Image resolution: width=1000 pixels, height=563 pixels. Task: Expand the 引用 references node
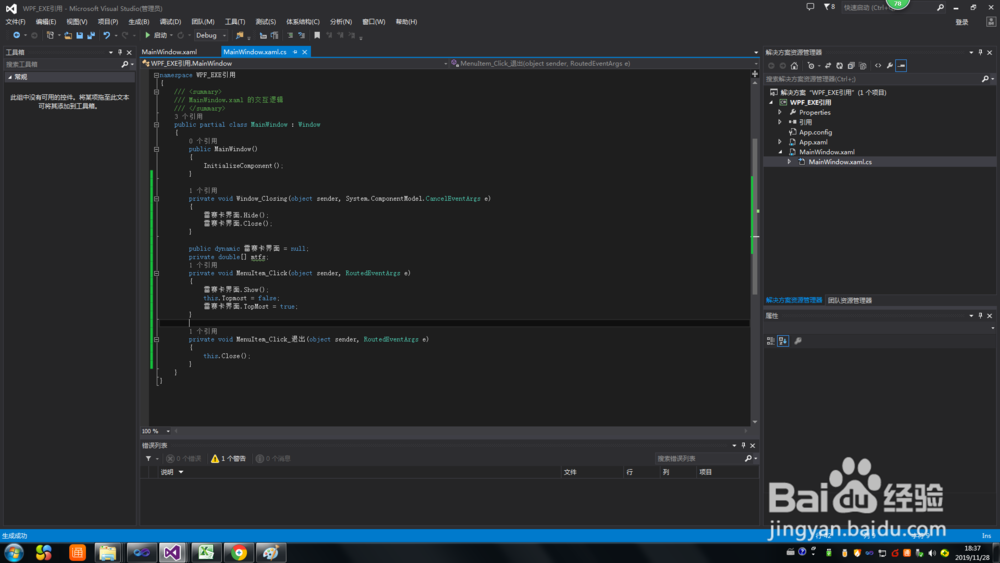click(780, 122)
